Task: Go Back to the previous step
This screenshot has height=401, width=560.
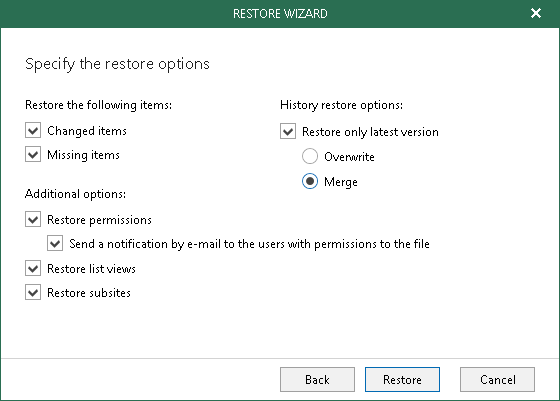Action: (x=317, y=379)
